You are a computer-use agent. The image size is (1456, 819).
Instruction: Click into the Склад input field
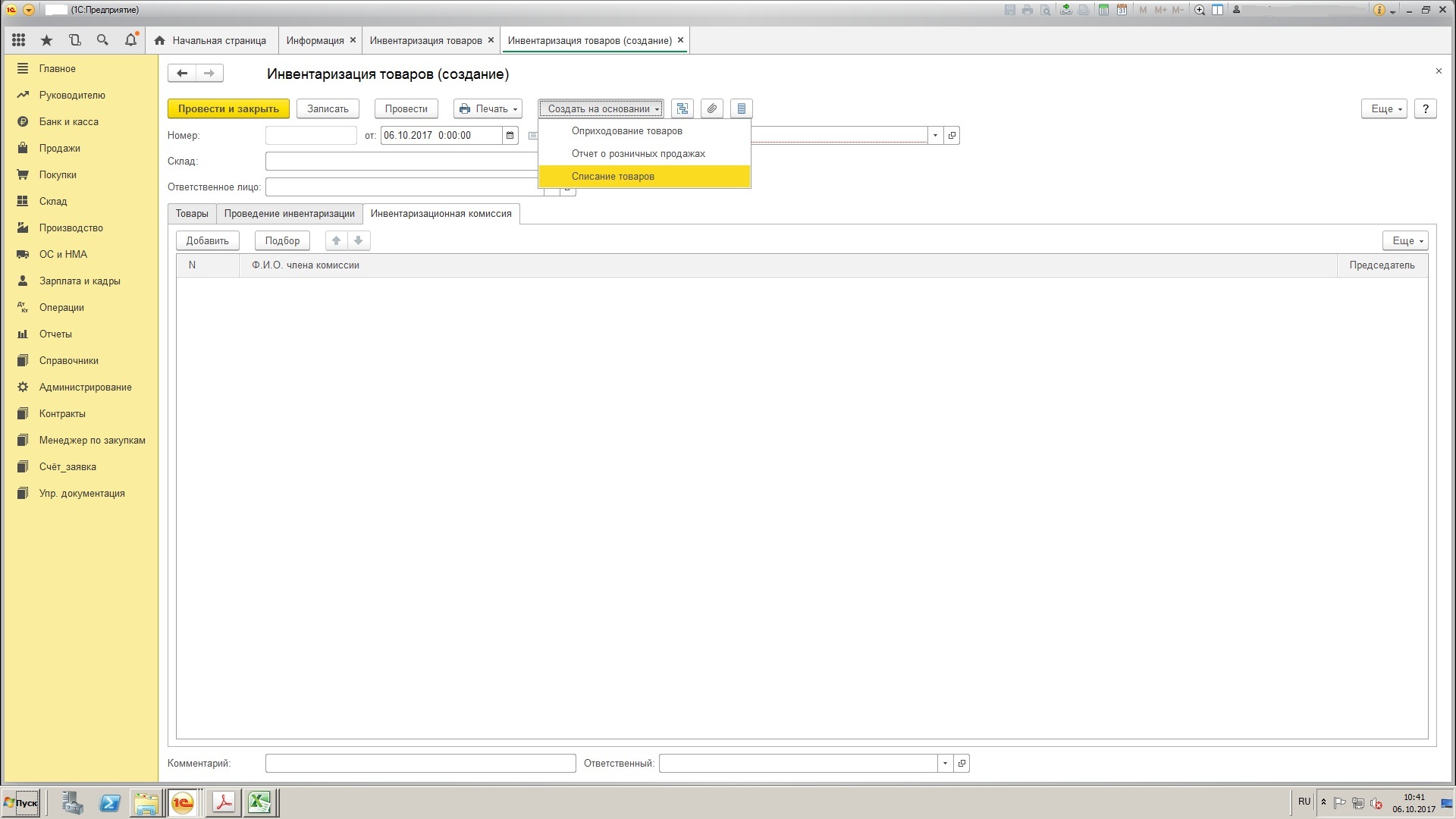(x=402, y=161)
